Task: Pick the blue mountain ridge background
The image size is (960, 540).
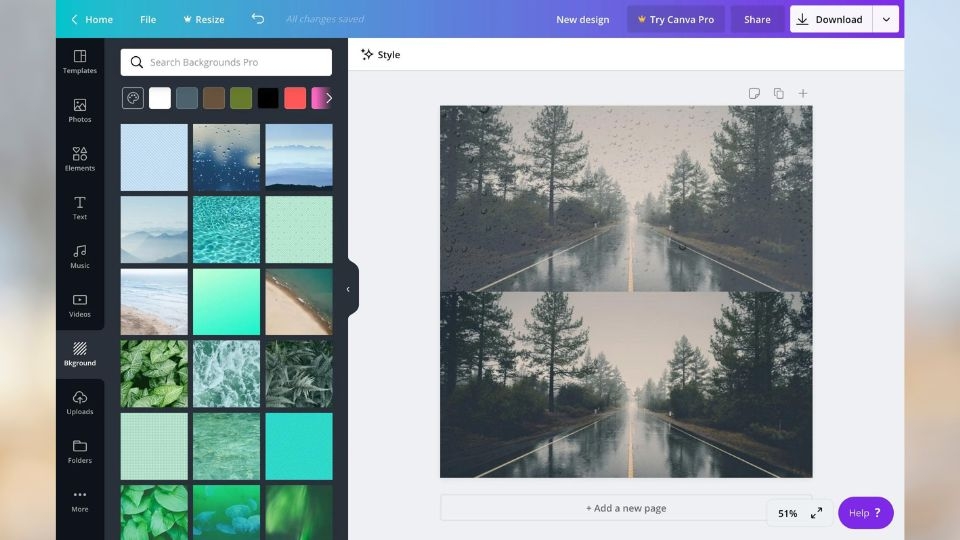Action: 299,157
